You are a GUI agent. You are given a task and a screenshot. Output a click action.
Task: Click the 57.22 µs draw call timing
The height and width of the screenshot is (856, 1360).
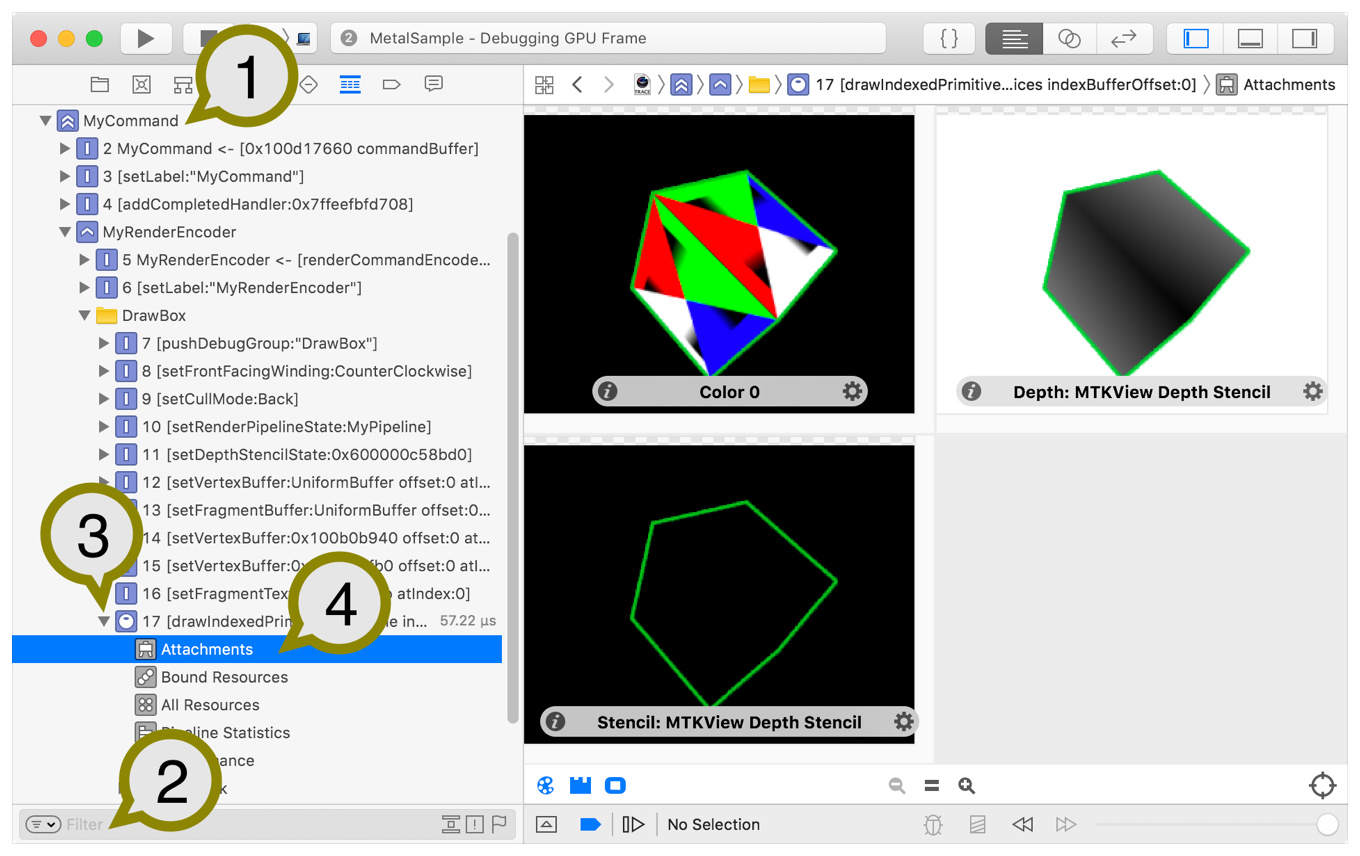tap(468, 621)
